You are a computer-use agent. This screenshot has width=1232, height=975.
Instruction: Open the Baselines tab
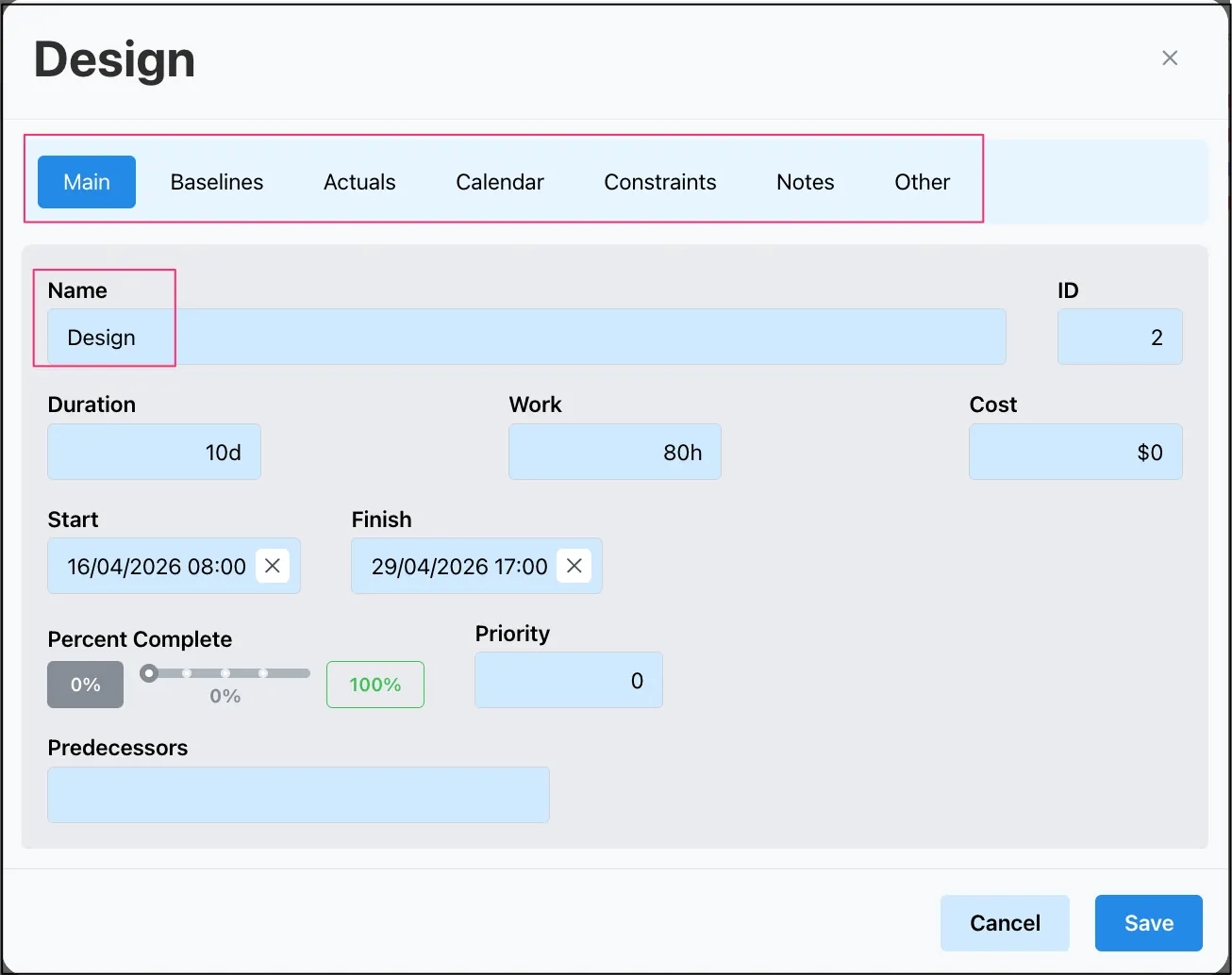click(217, 182)
